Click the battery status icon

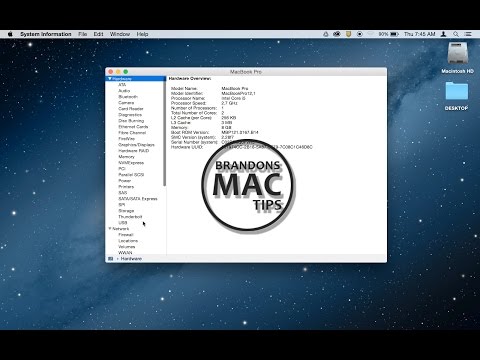(395, 34)
